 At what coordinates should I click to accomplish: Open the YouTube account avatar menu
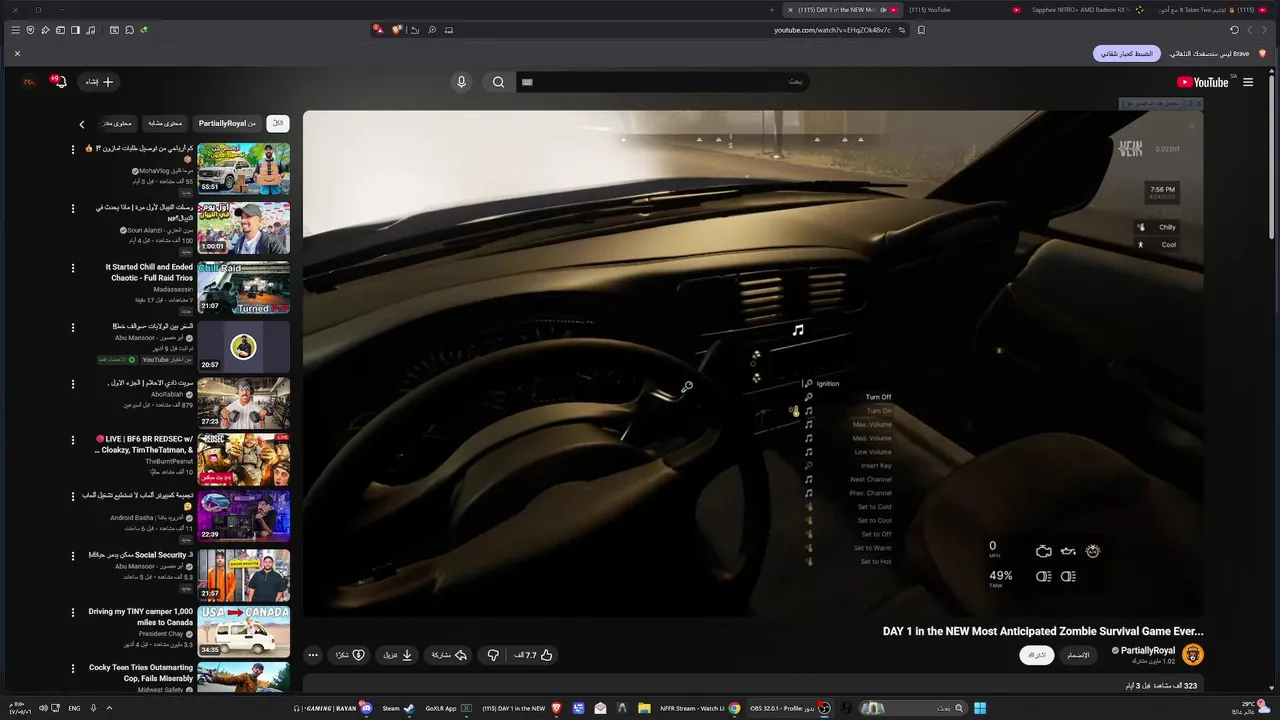pos(29,82)
